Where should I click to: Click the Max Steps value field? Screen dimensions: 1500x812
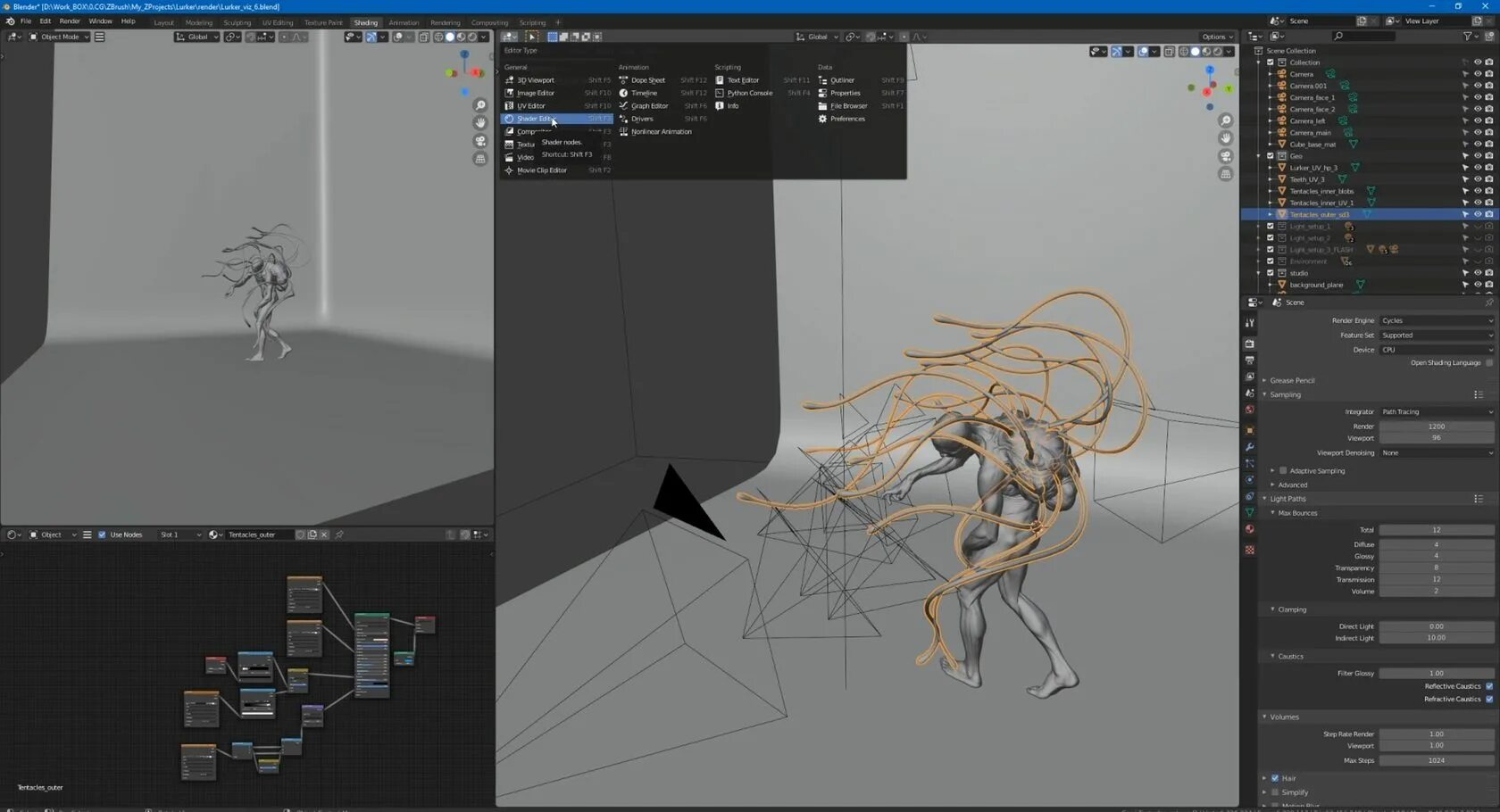tap(1436, 761)
